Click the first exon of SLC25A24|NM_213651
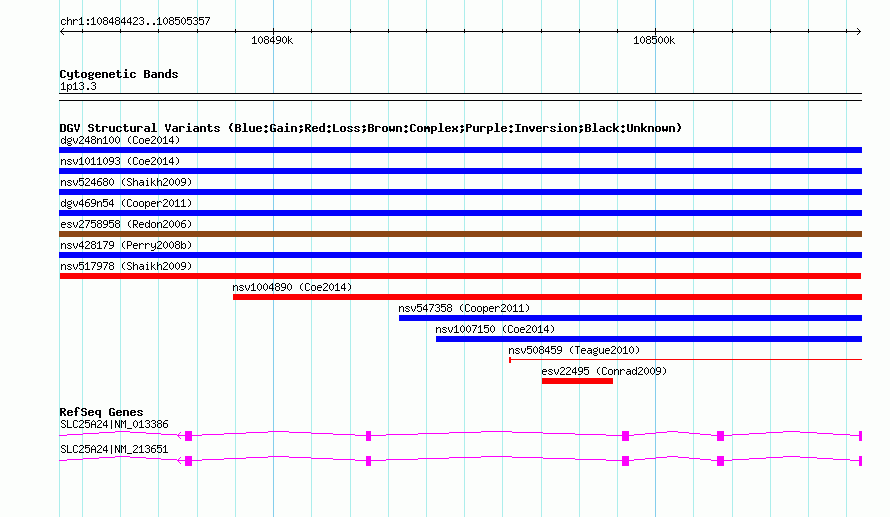This screenshot has width=890, height=517. point(188,461)
